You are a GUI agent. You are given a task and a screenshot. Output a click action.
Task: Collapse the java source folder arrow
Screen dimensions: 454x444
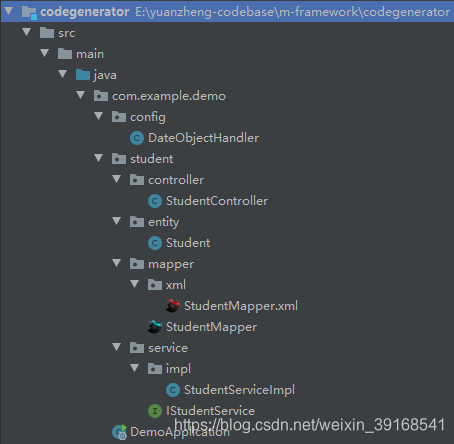click(63, 74)
